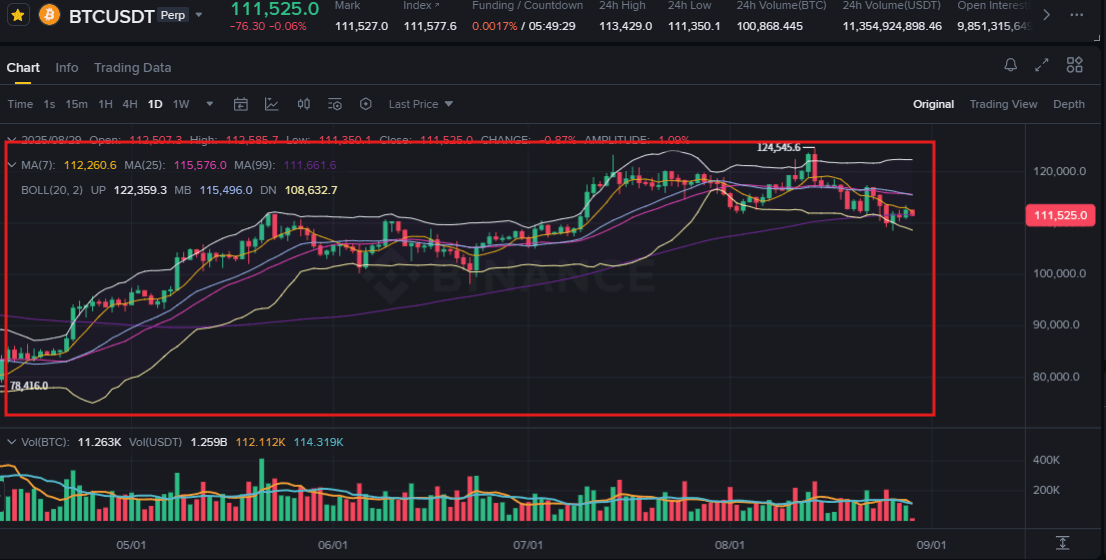Click the BOLL UP value 122,359.3
This screenshot has width=1106, height=560.
140,190
